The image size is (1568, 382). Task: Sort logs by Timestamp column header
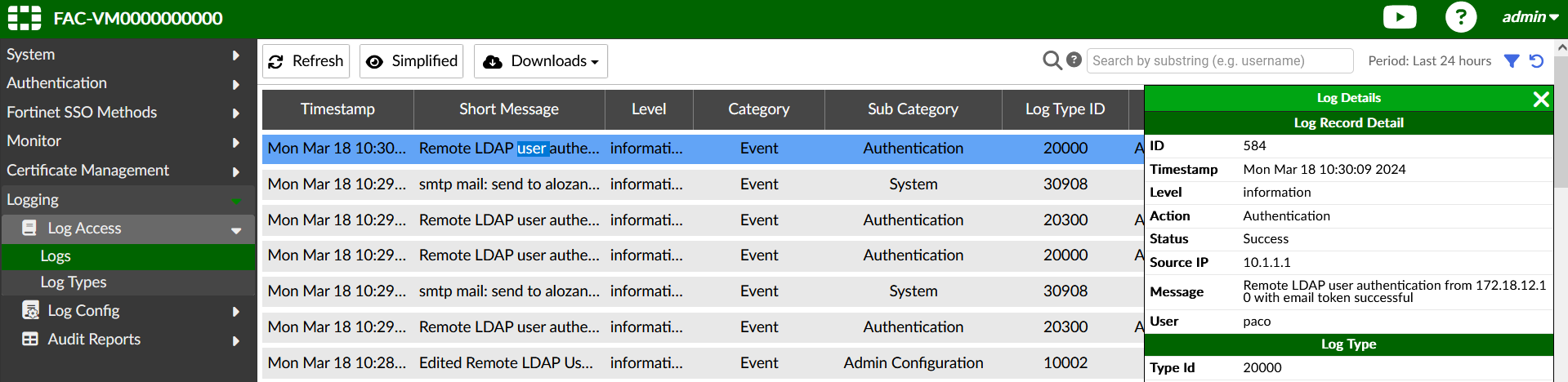(337, 109)
